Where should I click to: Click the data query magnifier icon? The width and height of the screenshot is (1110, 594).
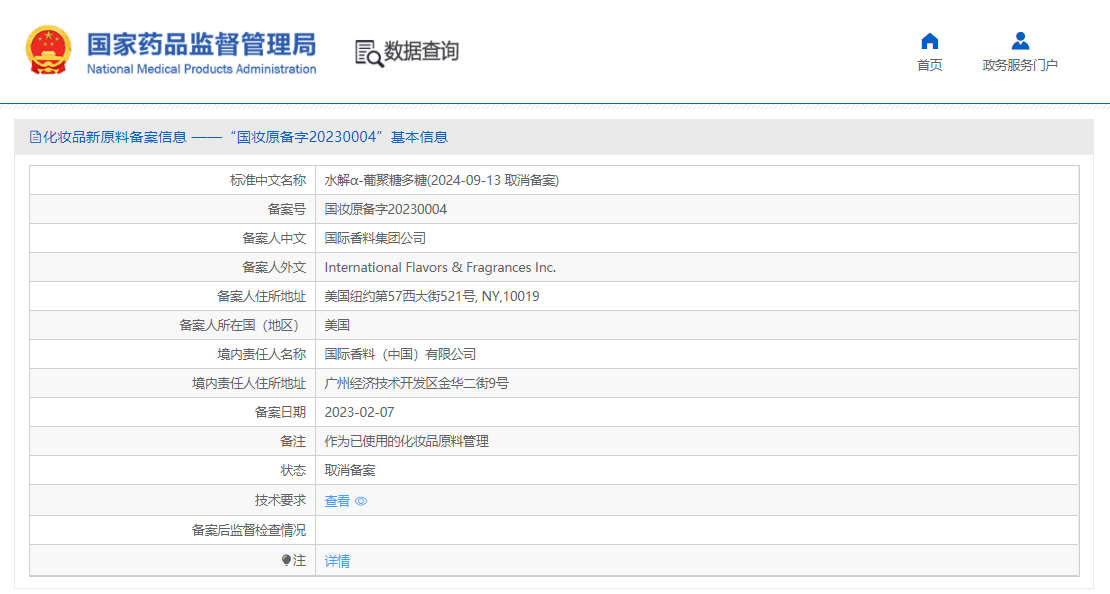pyautogui.click(x=369, y=53)
